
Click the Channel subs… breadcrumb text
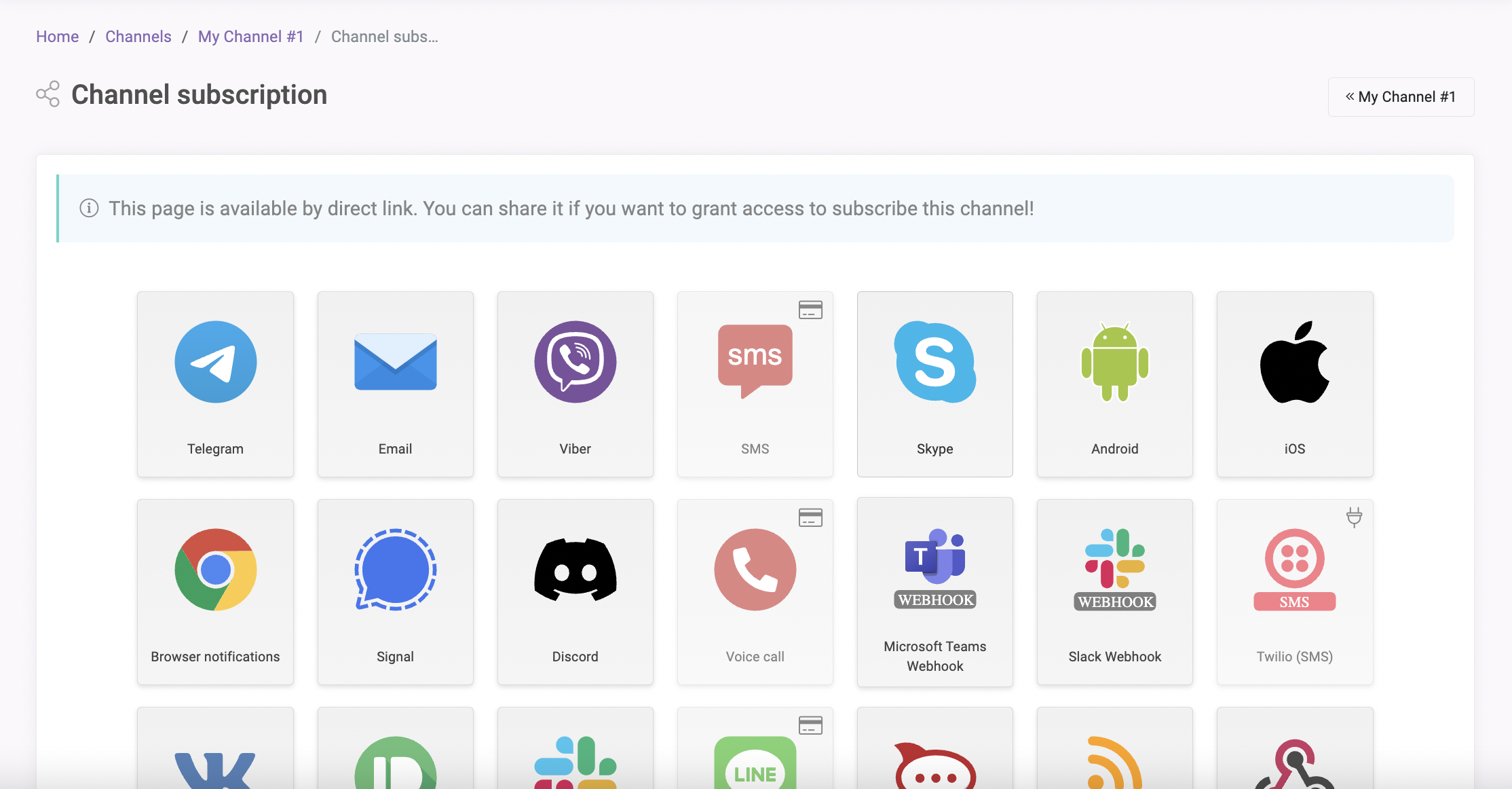[385, 37]
